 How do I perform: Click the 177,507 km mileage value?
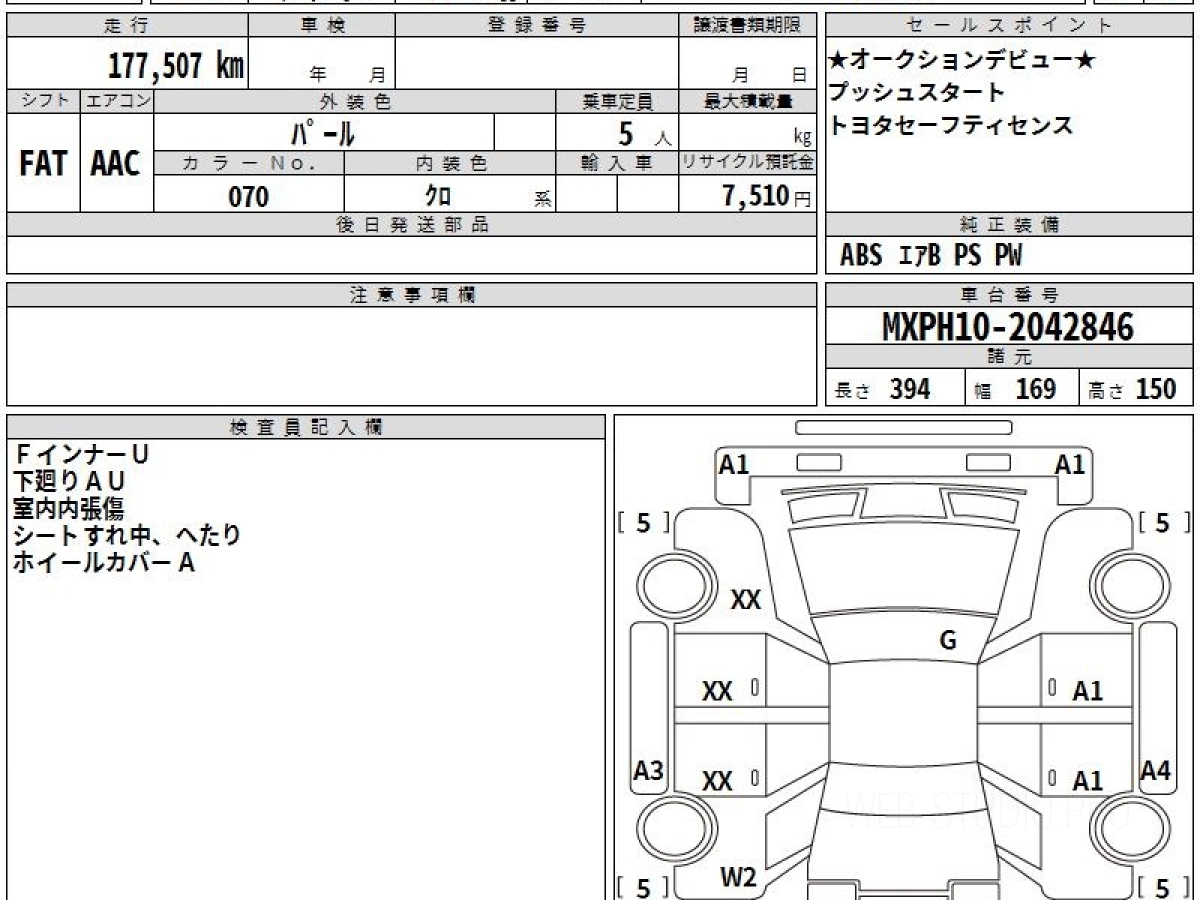(176, 66)
